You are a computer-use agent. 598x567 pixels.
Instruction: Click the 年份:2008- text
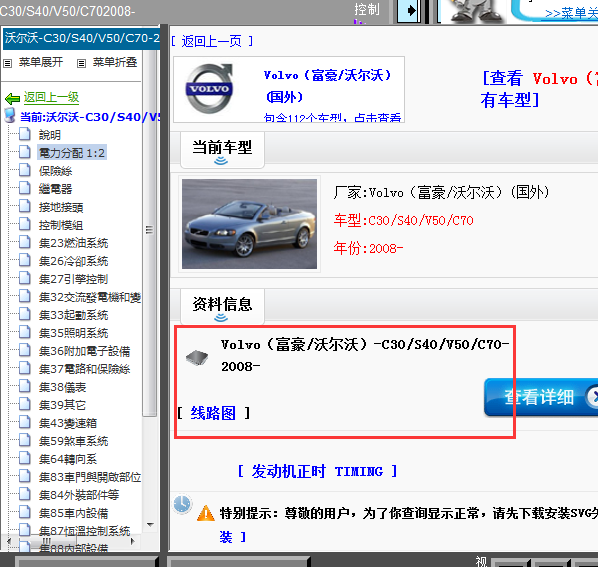(368, 248)
